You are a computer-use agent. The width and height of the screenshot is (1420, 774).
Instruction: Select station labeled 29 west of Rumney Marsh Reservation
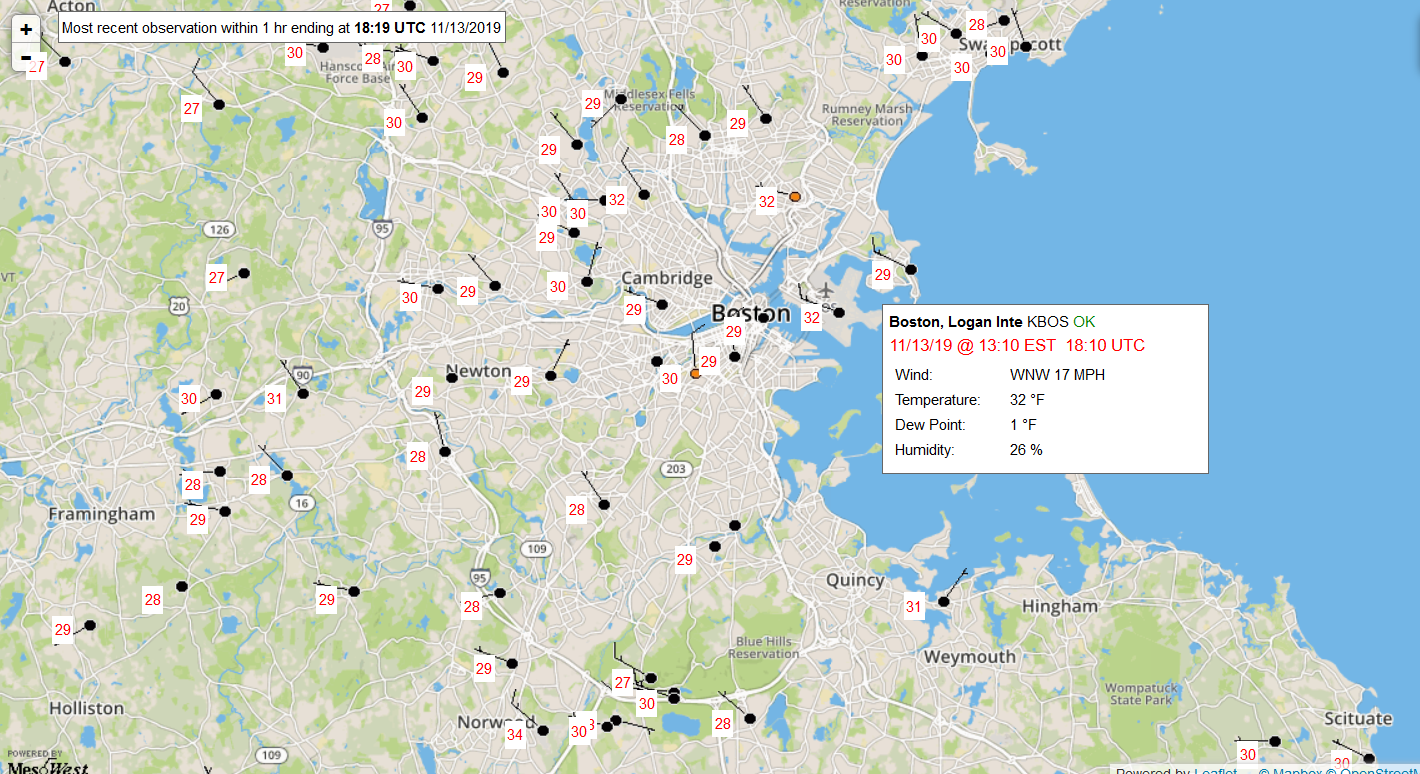766,119
